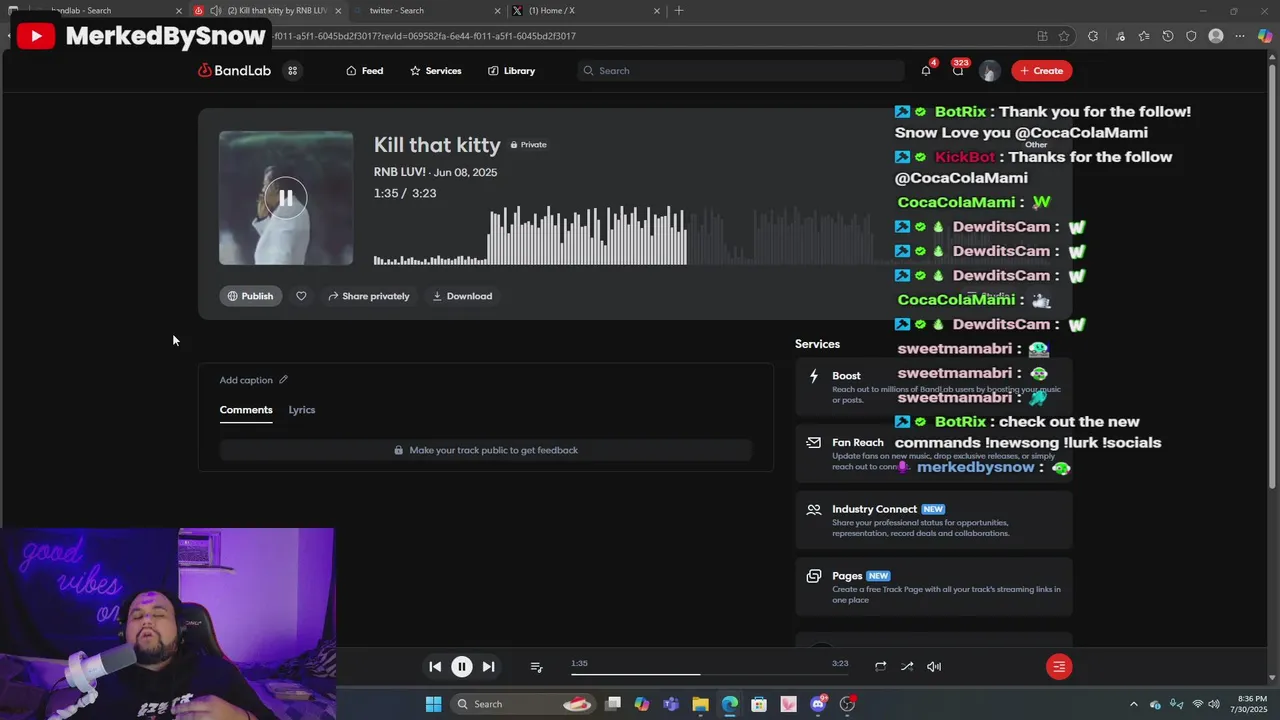Skip to previous track in player bar
The image size is (1280, 720).
tap(435, 666)
